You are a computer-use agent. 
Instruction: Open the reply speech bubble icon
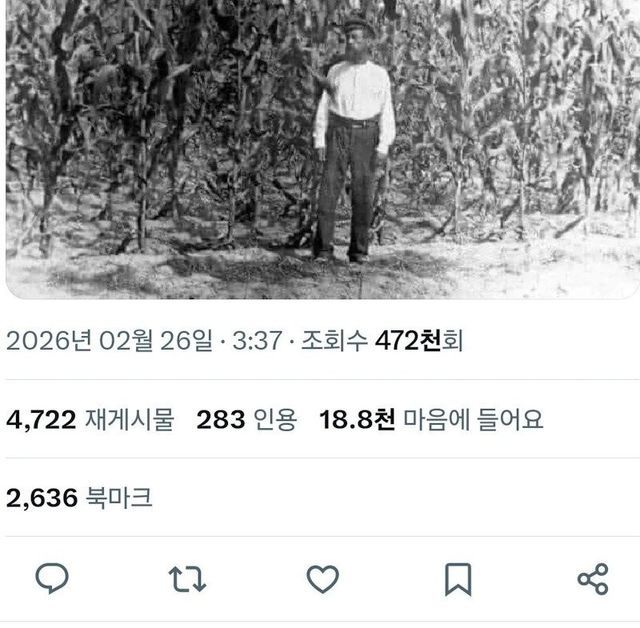pos(52,578)
